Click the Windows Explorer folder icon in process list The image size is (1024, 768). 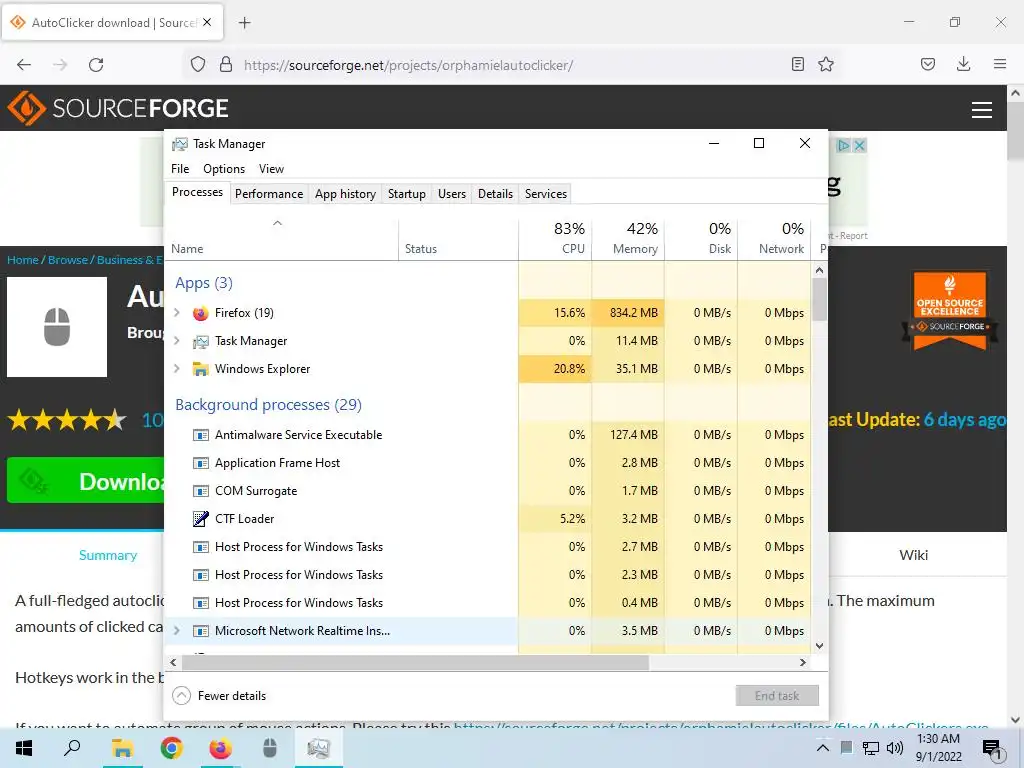pos(200,369)
